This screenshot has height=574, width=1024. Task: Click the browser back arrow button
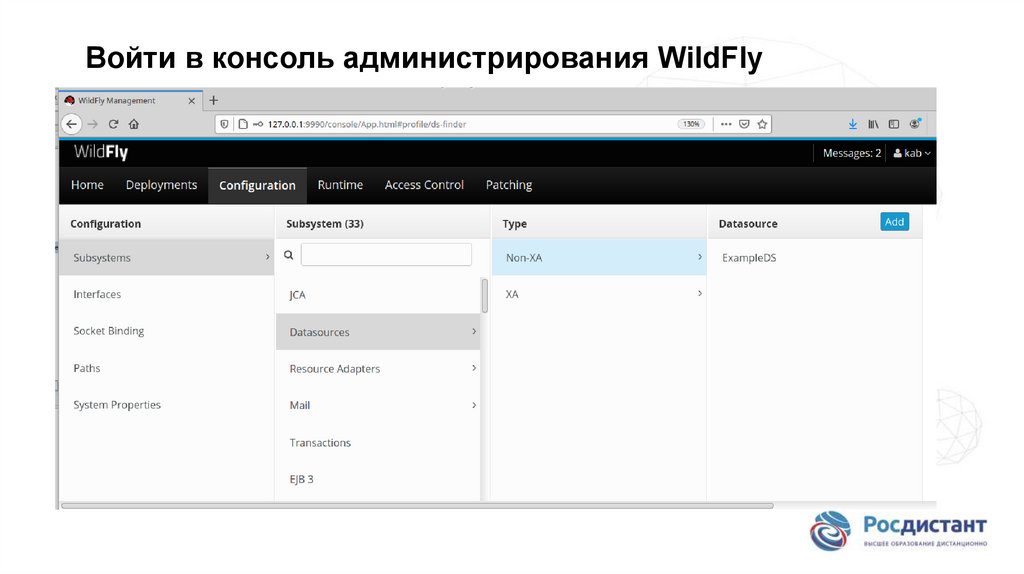click(71, 124)
